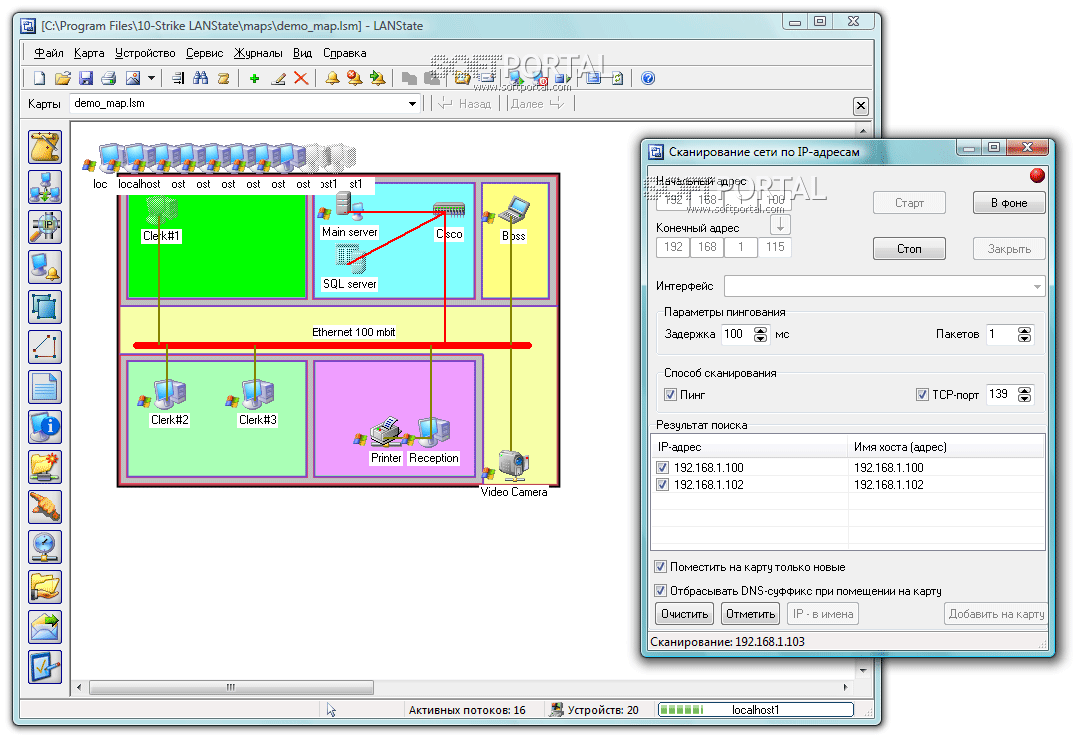
Task: Click the checklist sidebar icon at bottom
Action: (45, 667)
